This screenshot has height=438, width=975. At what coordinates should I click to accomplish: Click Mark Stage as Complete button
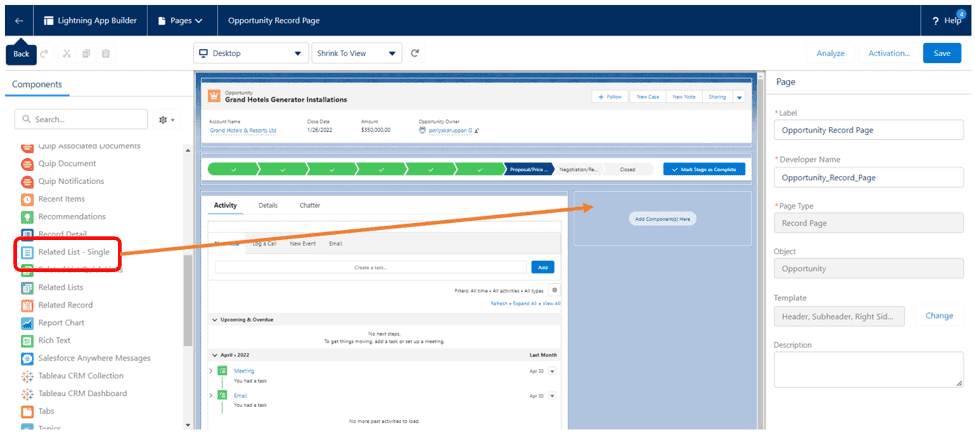coord(704,169)
